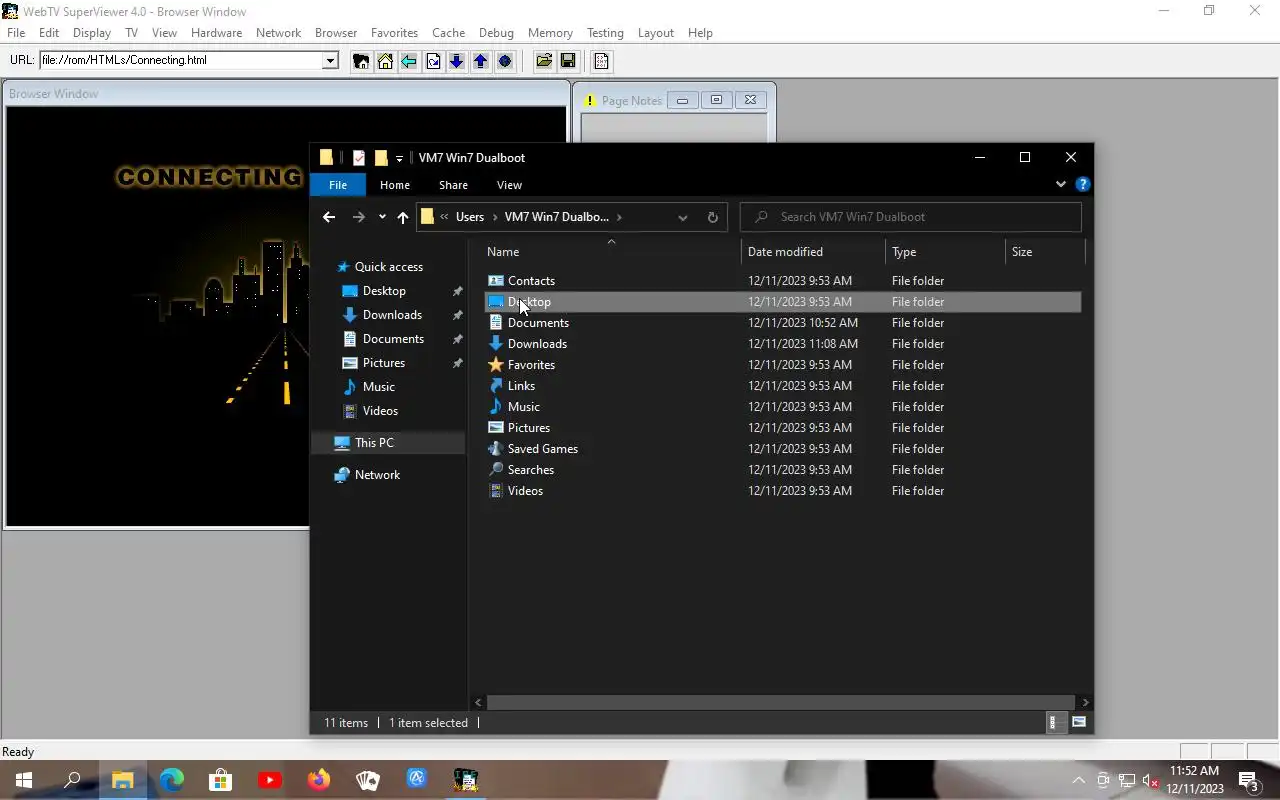Open the Network menu in WebTV SuperViewer
Image resolution: width=1280 pixels, height=800 pixels.
278,33
